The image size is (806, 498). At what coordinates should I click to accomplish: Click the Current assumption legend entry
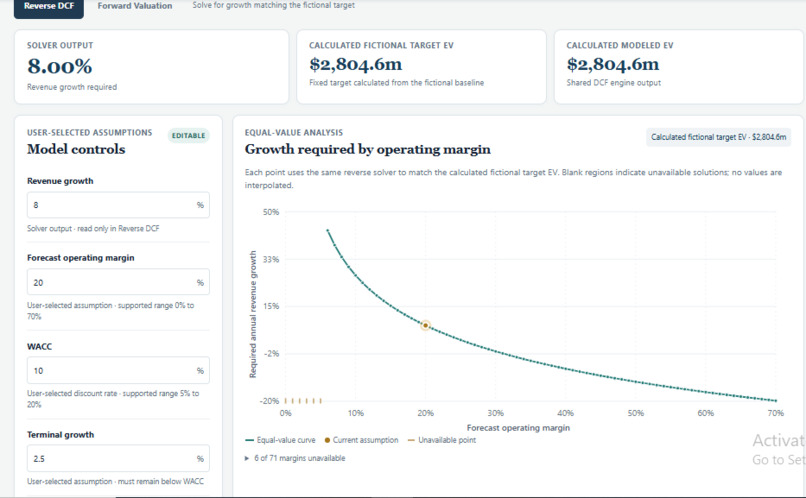(x=362, y=440)
